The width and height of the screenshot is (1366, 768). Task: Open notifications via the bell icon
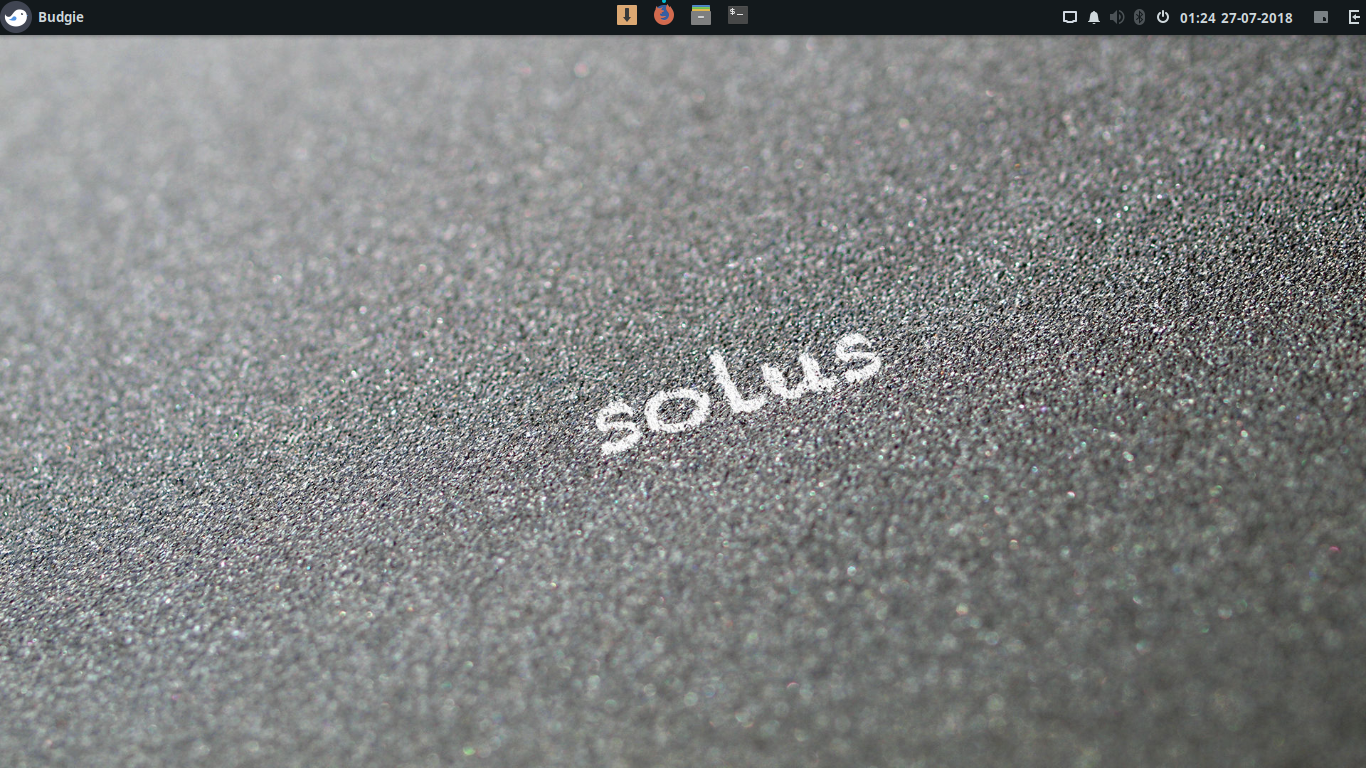1094,17
